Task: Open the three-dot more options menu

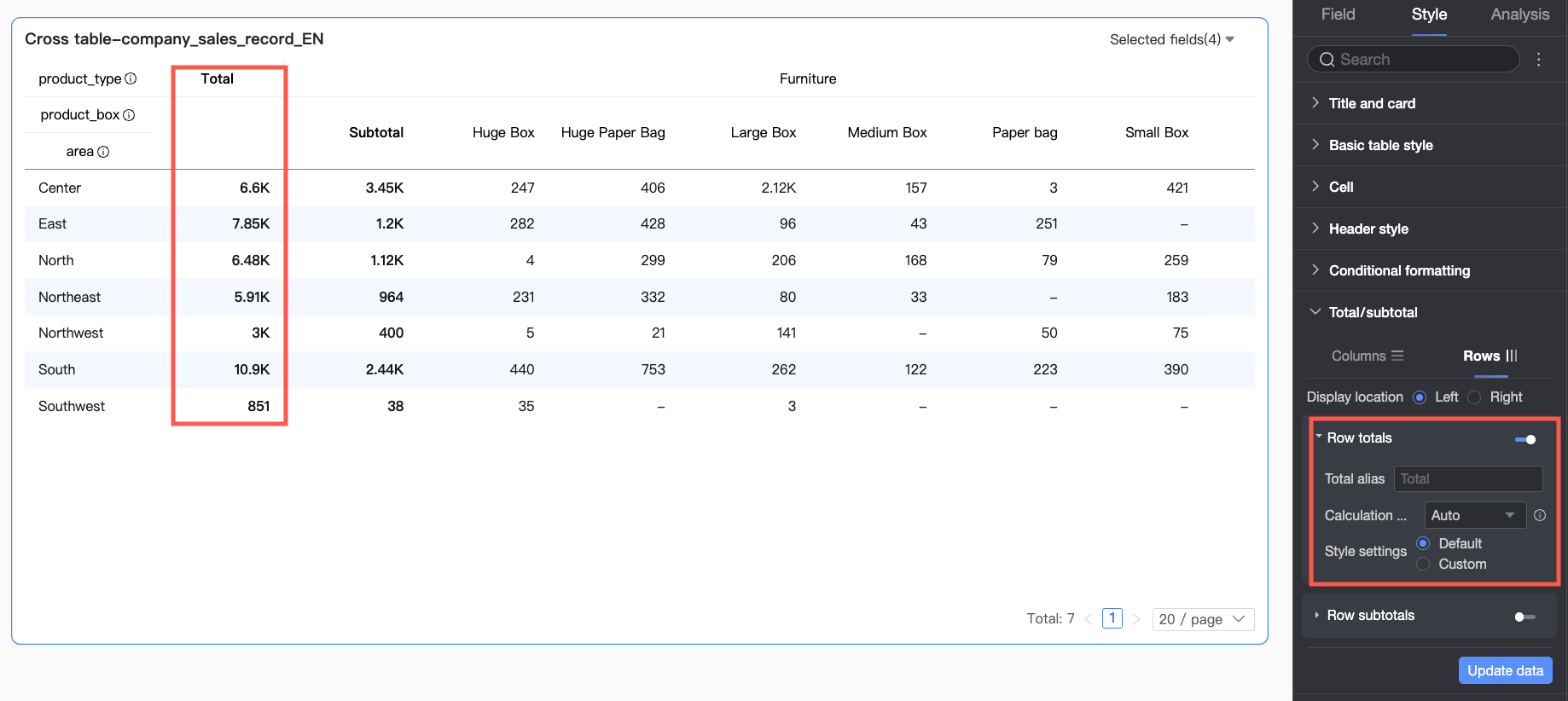Action: [x=1539, y=60]
